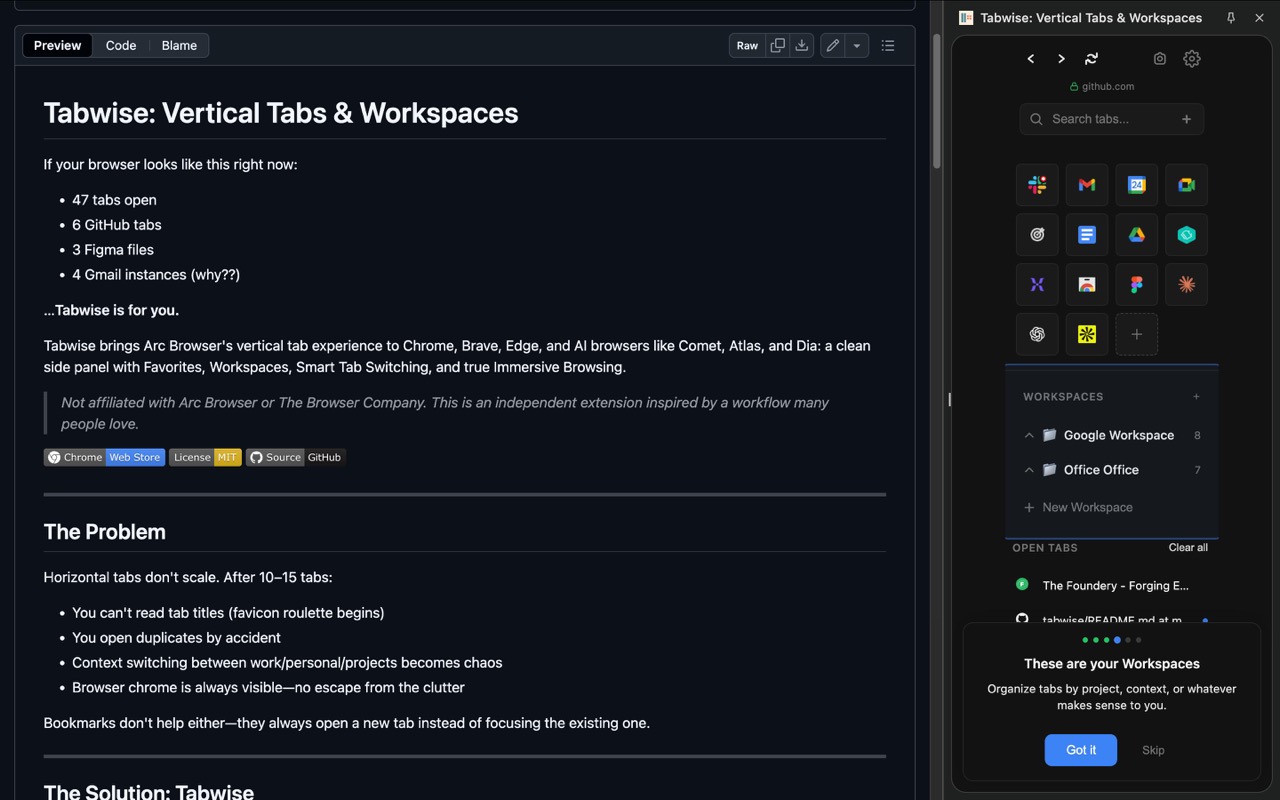Open outline list icon in file toolbar

point(888,45)
